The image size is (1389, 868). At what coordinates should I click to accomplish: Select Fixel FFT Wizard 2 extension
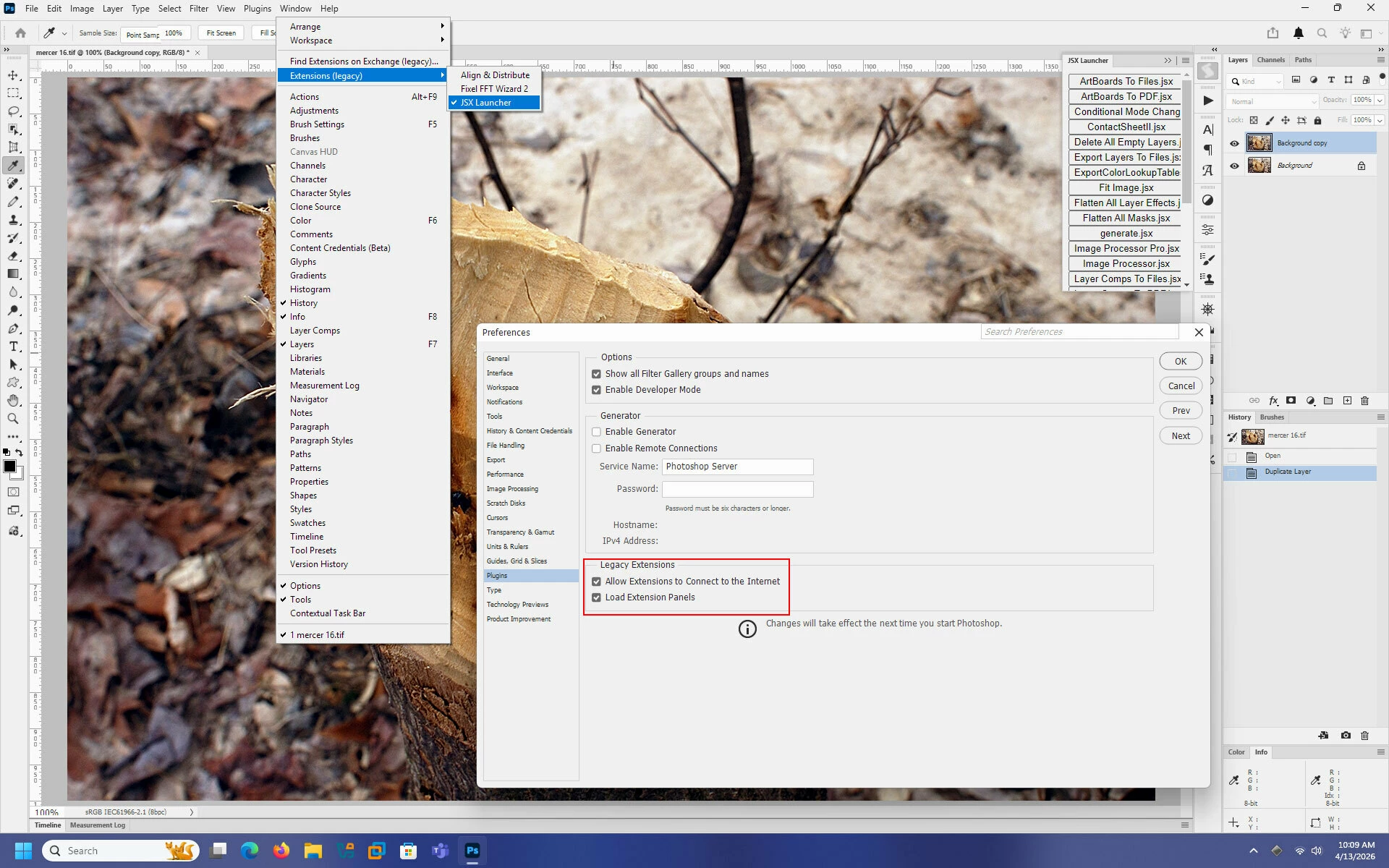pos(494,89)
